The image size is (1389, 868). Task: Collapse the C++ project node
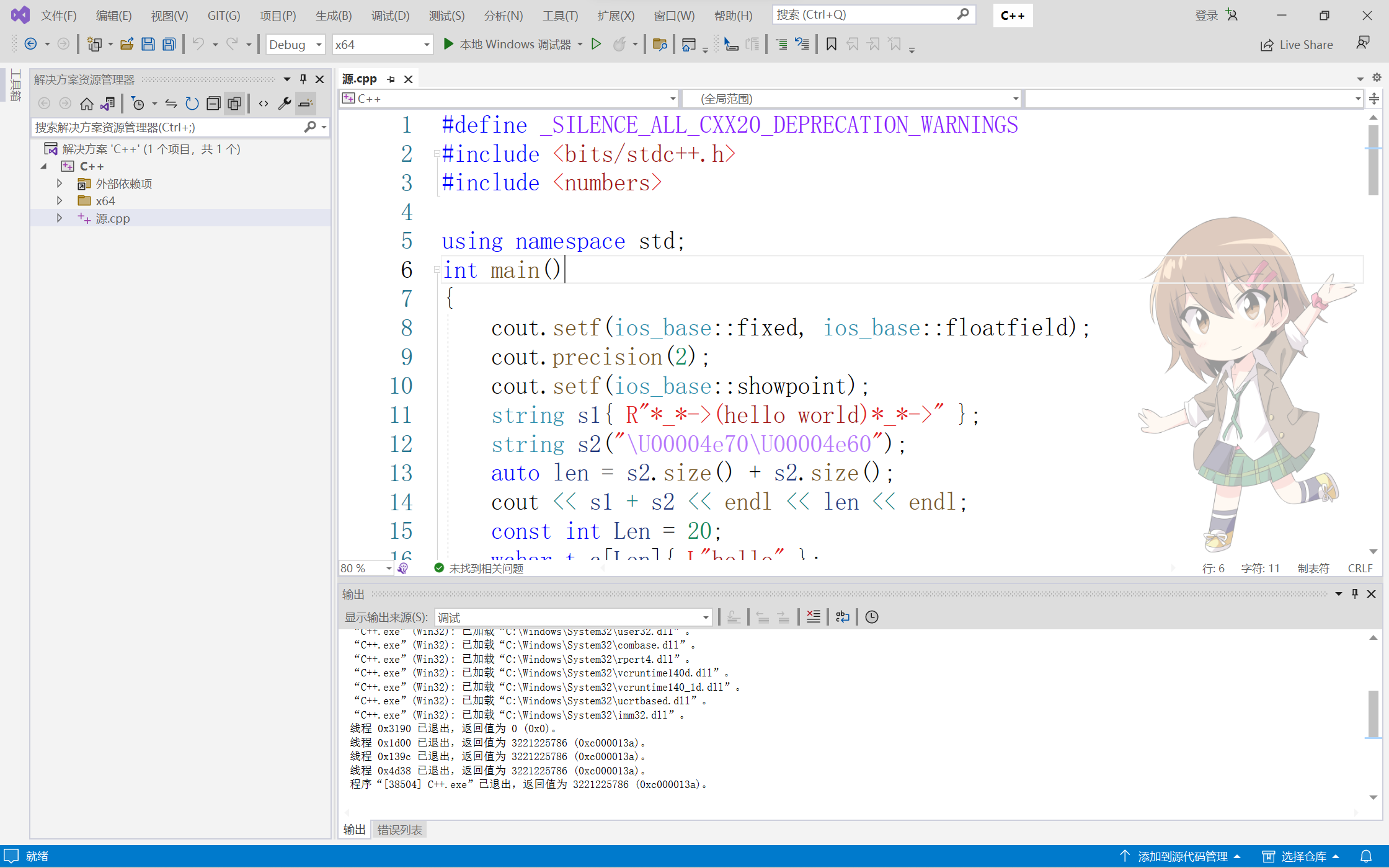tap(43, 166)
